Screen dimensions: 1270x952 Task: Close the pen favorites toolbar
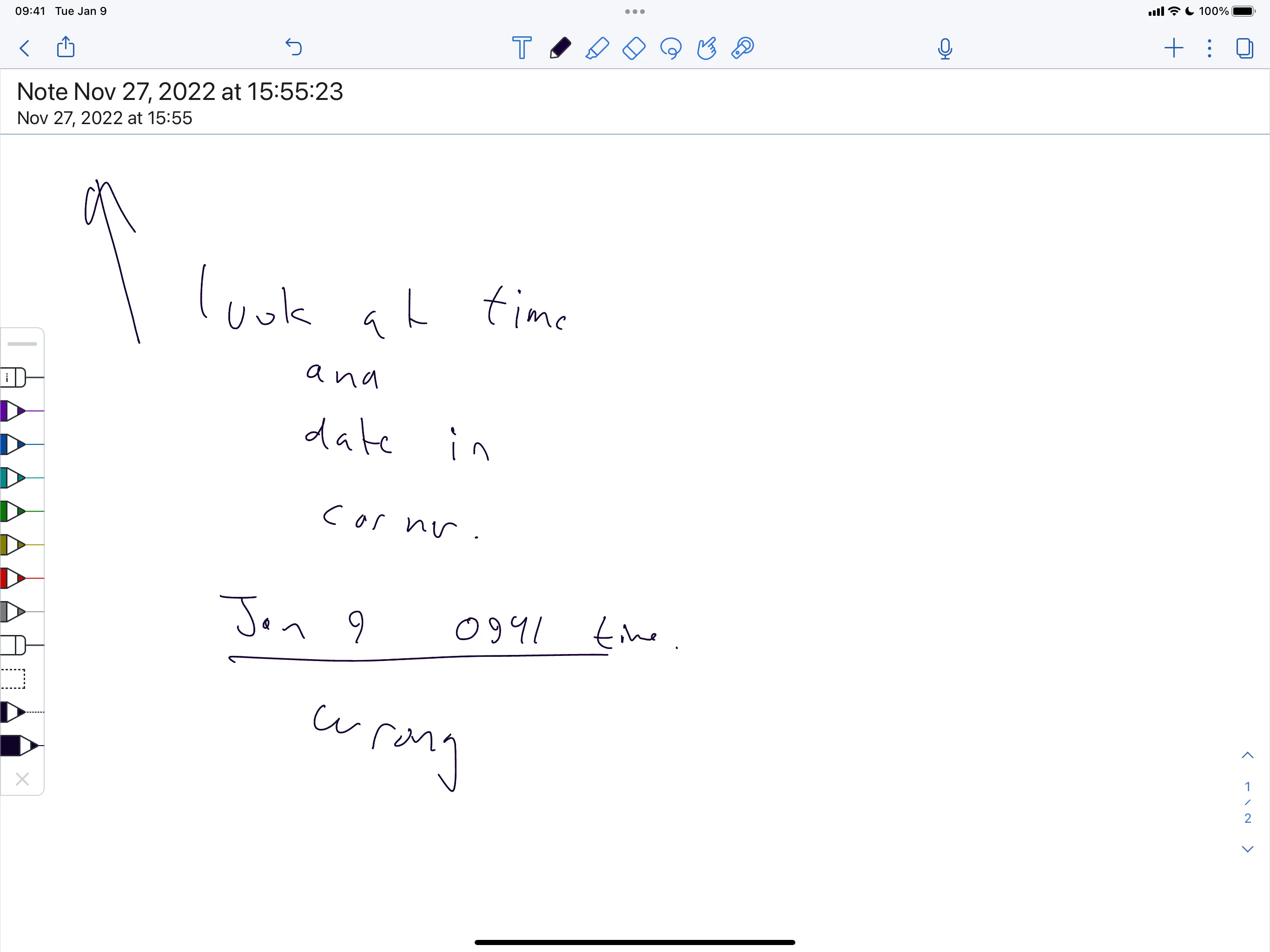click(x=22, y=779)
